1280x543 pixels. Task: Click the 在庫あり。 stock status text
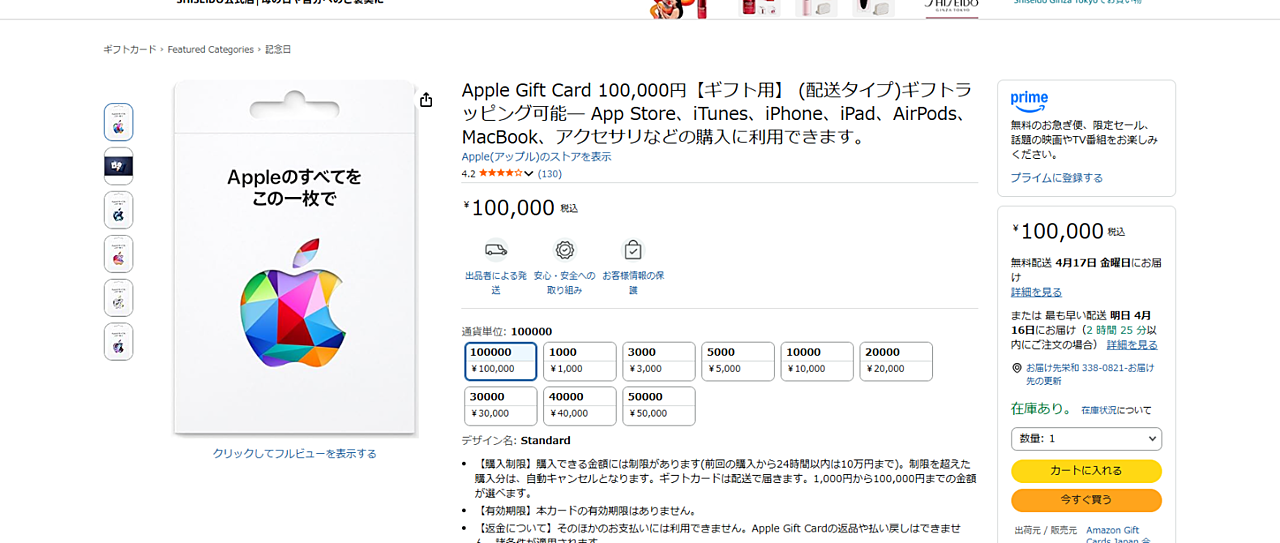[x=1041, y=408]
